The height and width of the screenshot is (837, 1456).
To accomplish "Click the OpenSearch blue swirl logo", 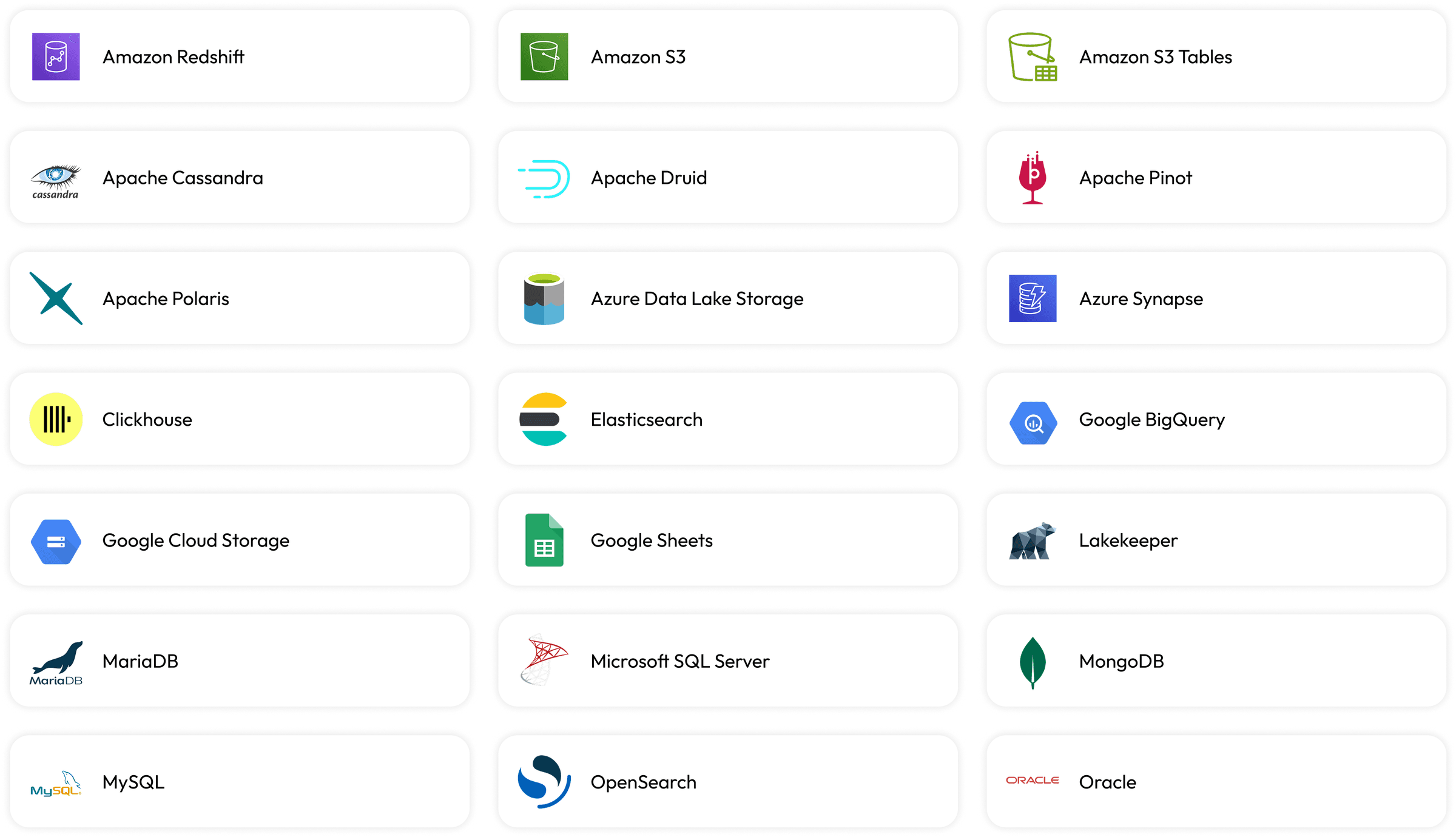I will click(544, 781).
